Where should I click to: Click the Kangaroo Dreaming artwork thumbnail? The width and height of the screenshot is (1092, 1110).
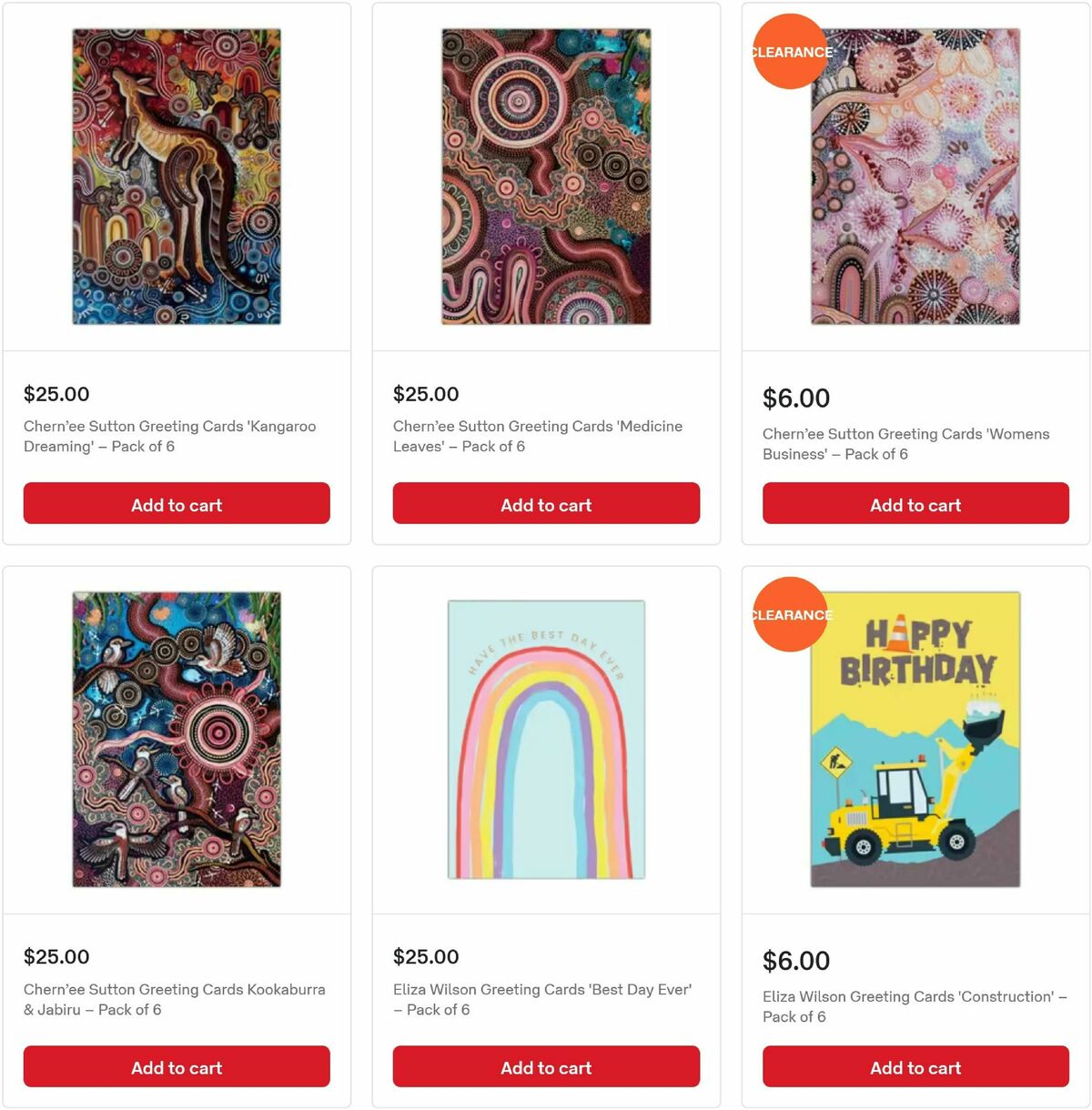[x=177, y=177]
